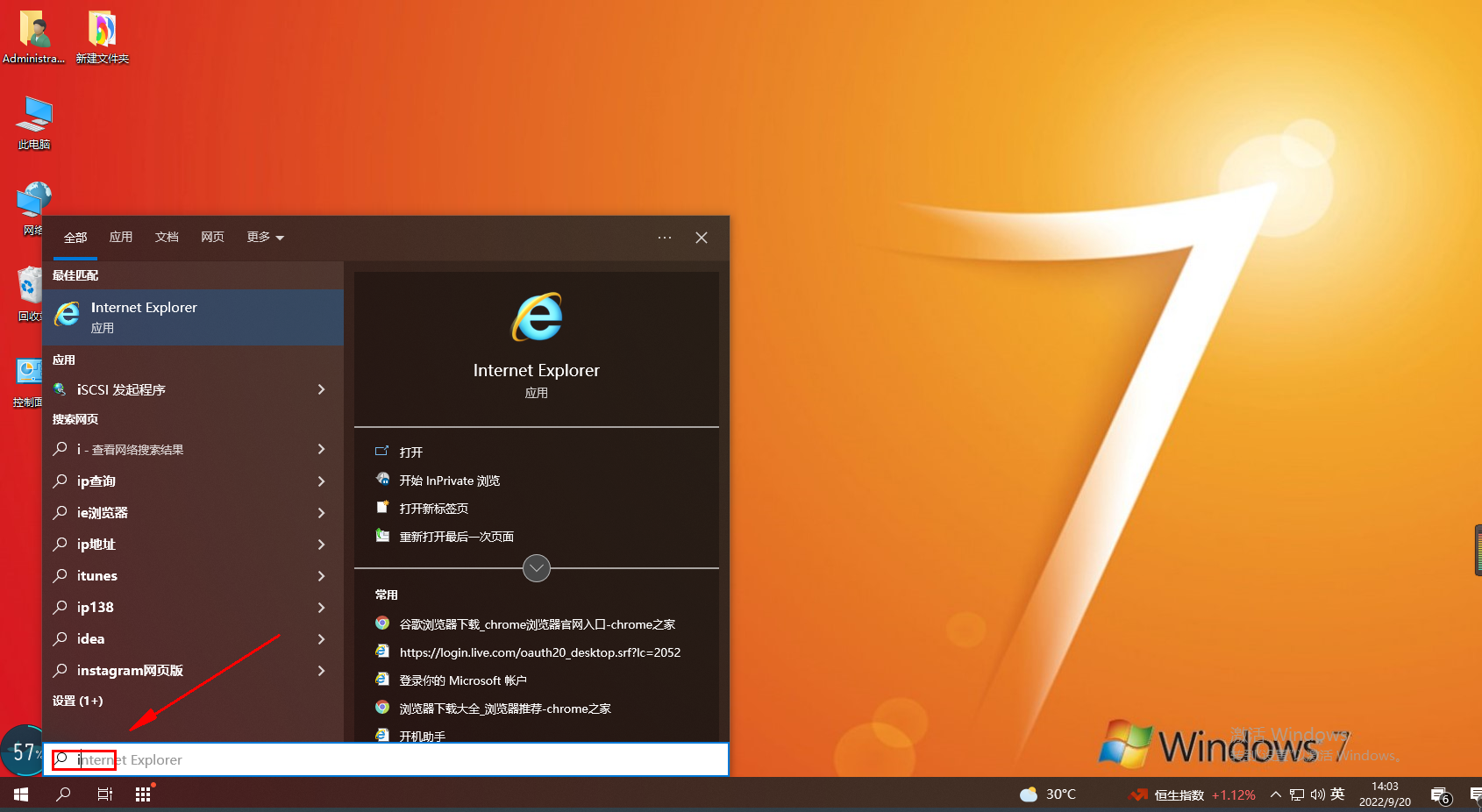
Task: Expand arrow for idea suggestion
Action: (321, 639)
